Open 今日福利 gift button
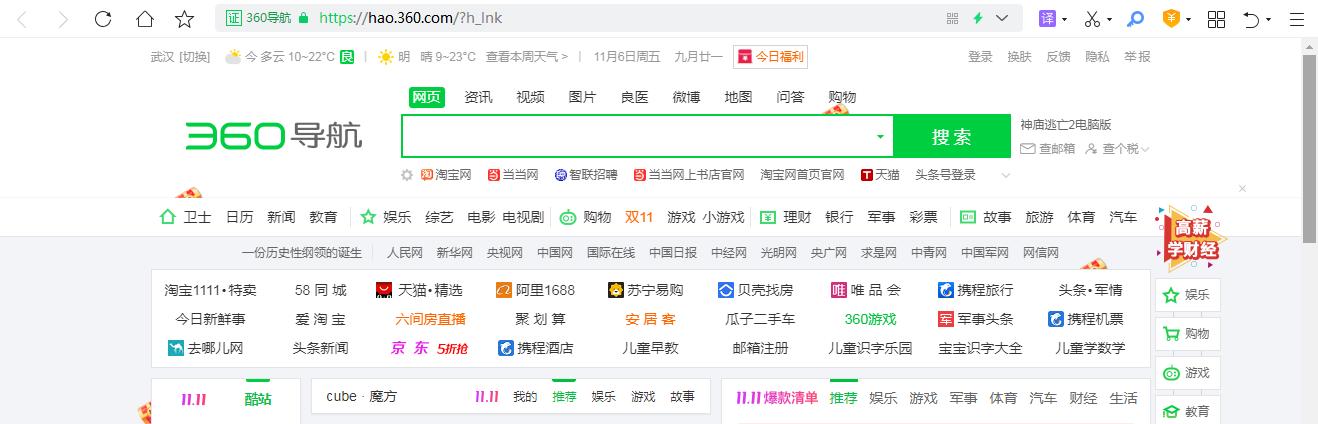 (770, 57)
